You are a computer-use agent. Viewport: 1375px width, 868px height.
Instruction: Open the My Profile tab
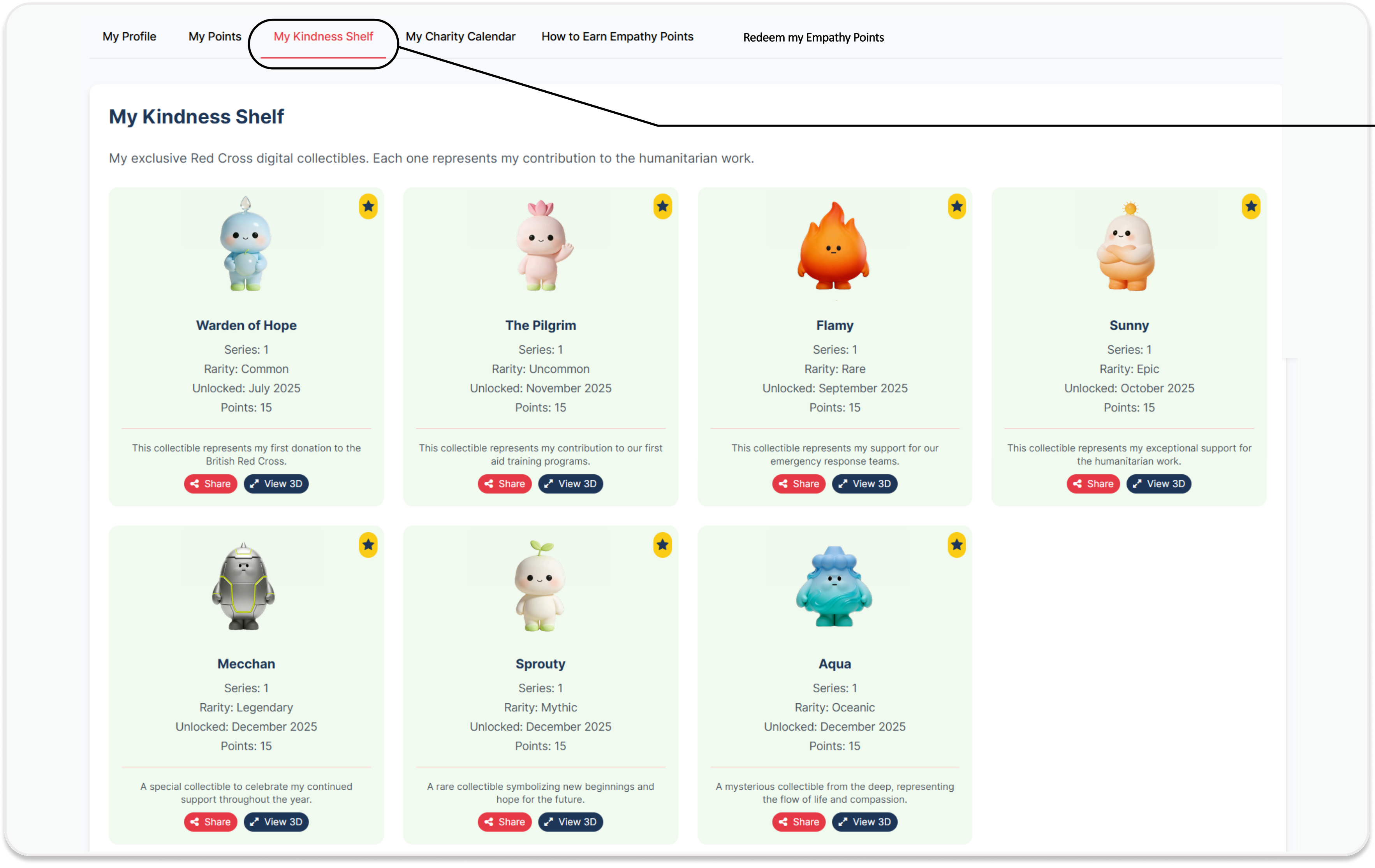[x=129, y=37]
